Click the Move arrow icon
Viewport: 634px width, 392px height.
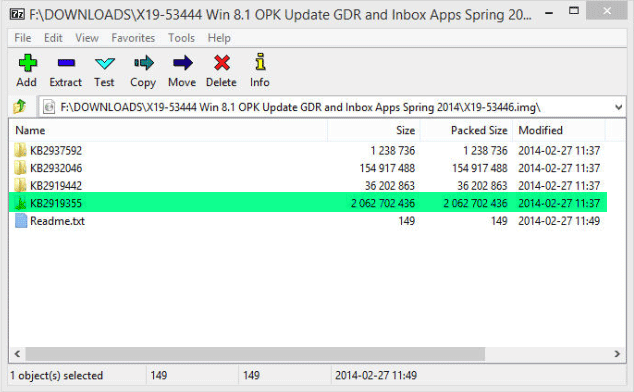[x=183, y=63]
